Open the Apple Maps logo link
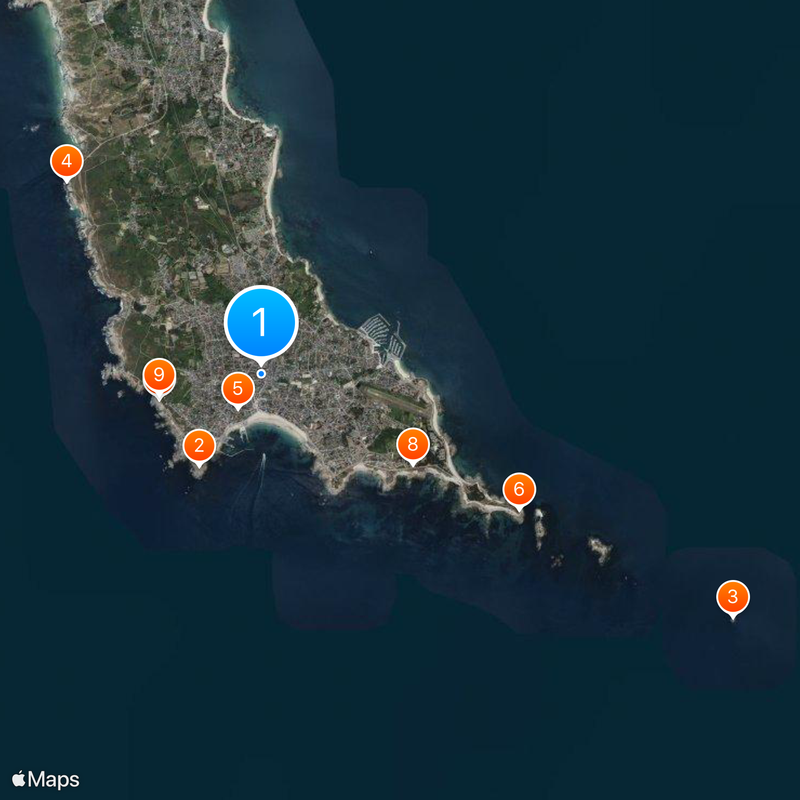The height and width of the screenshot is (800, 800). [x=45, y=780]
